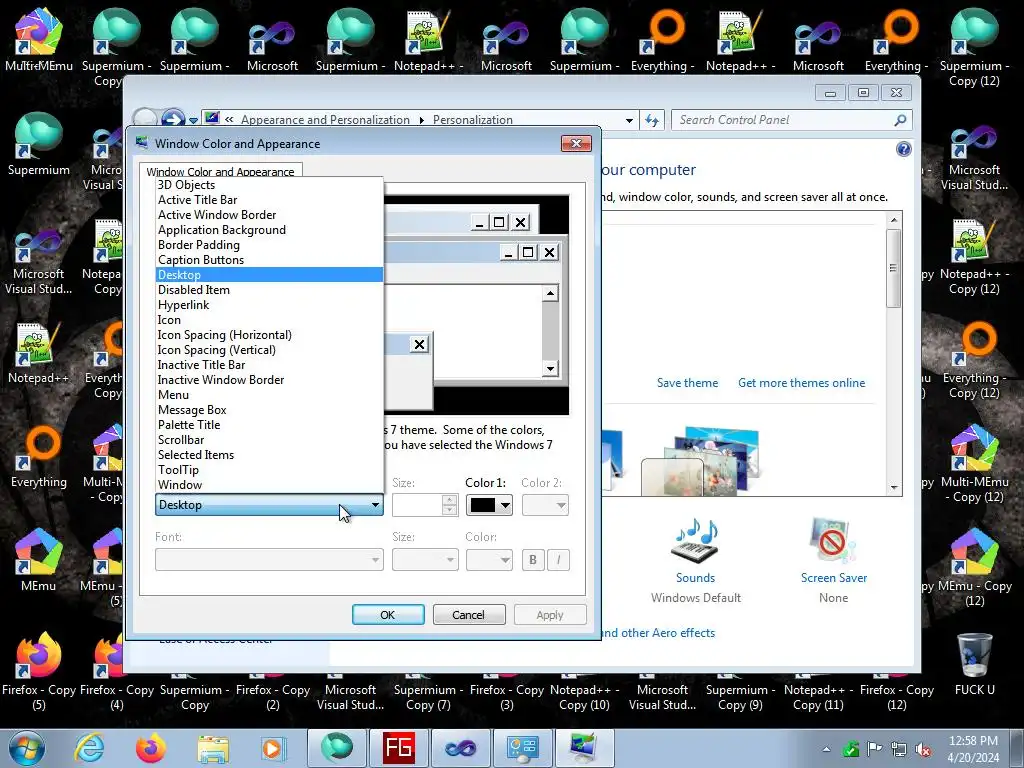
Task: Open Action Center flag tray icon
Action: pos(874,749)
